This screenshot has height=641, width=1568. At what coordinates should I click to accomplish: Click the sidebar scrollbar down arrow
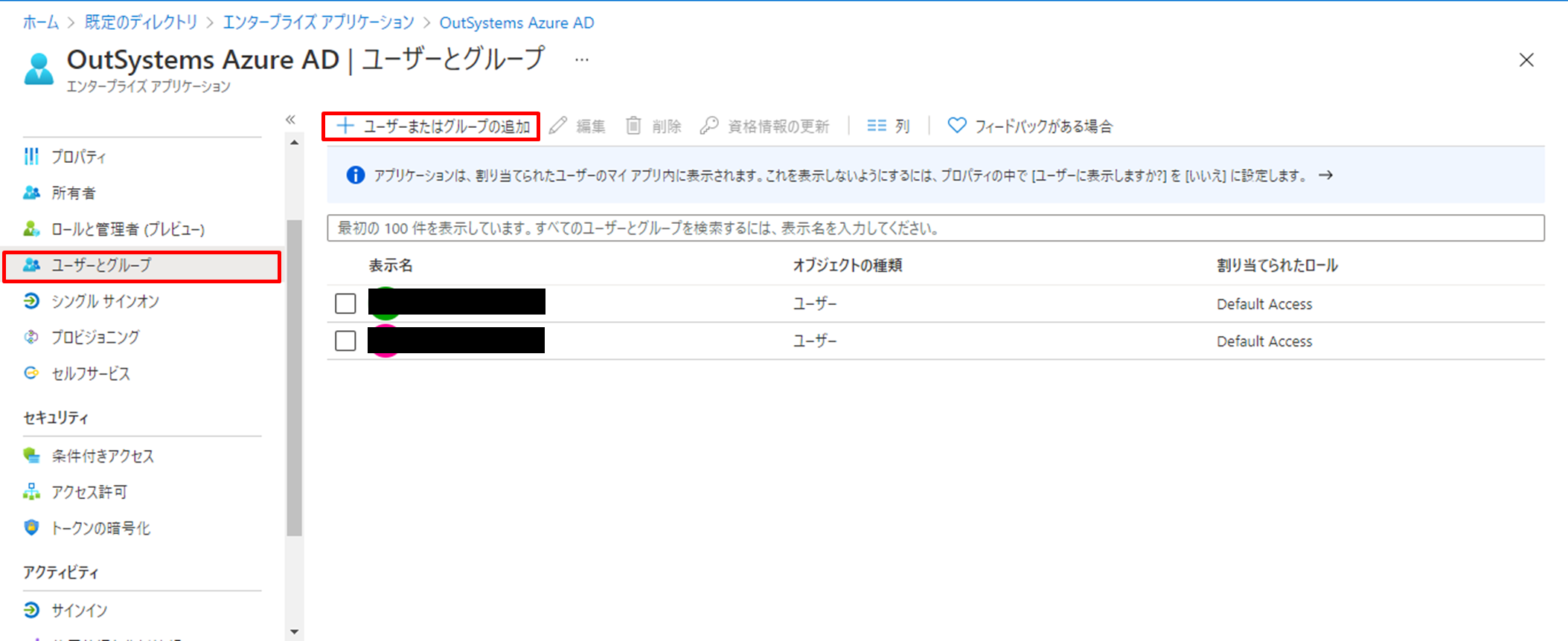click(295, 631)
